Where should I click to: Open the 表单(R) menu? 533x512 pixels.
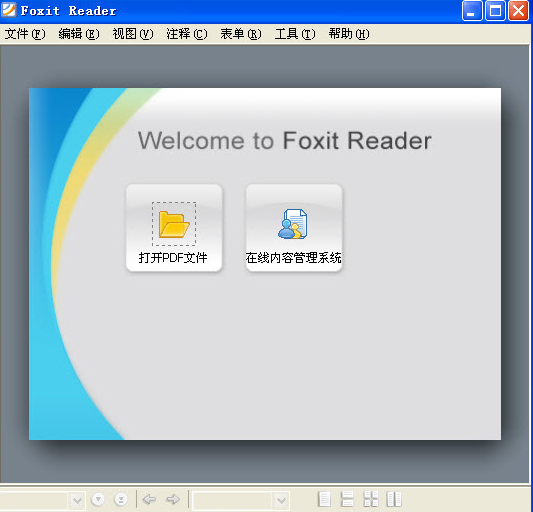pos(241,34)
